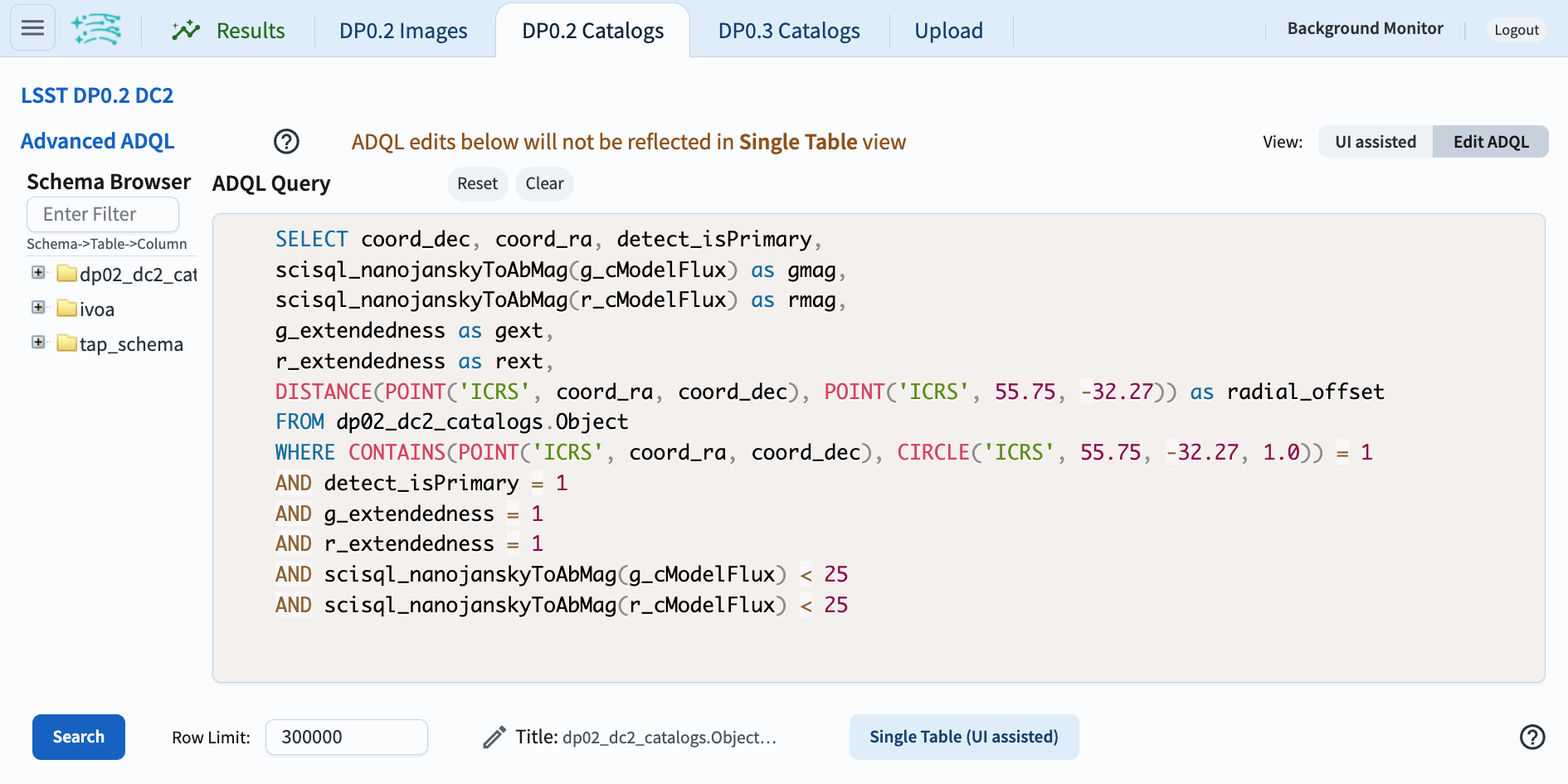The image size is (1568, 784).
Task: Open the hamburger side menu
Action: tap(32, 27)
